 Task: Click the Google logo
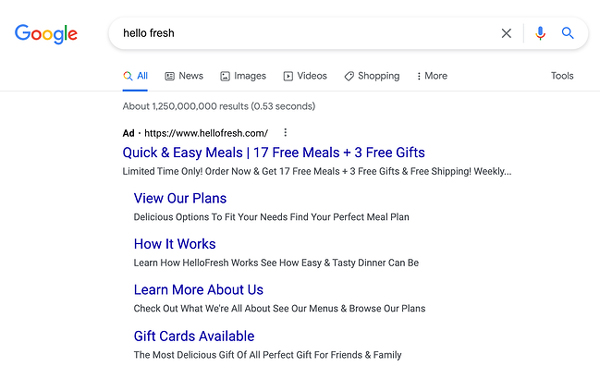click(46, 34)
